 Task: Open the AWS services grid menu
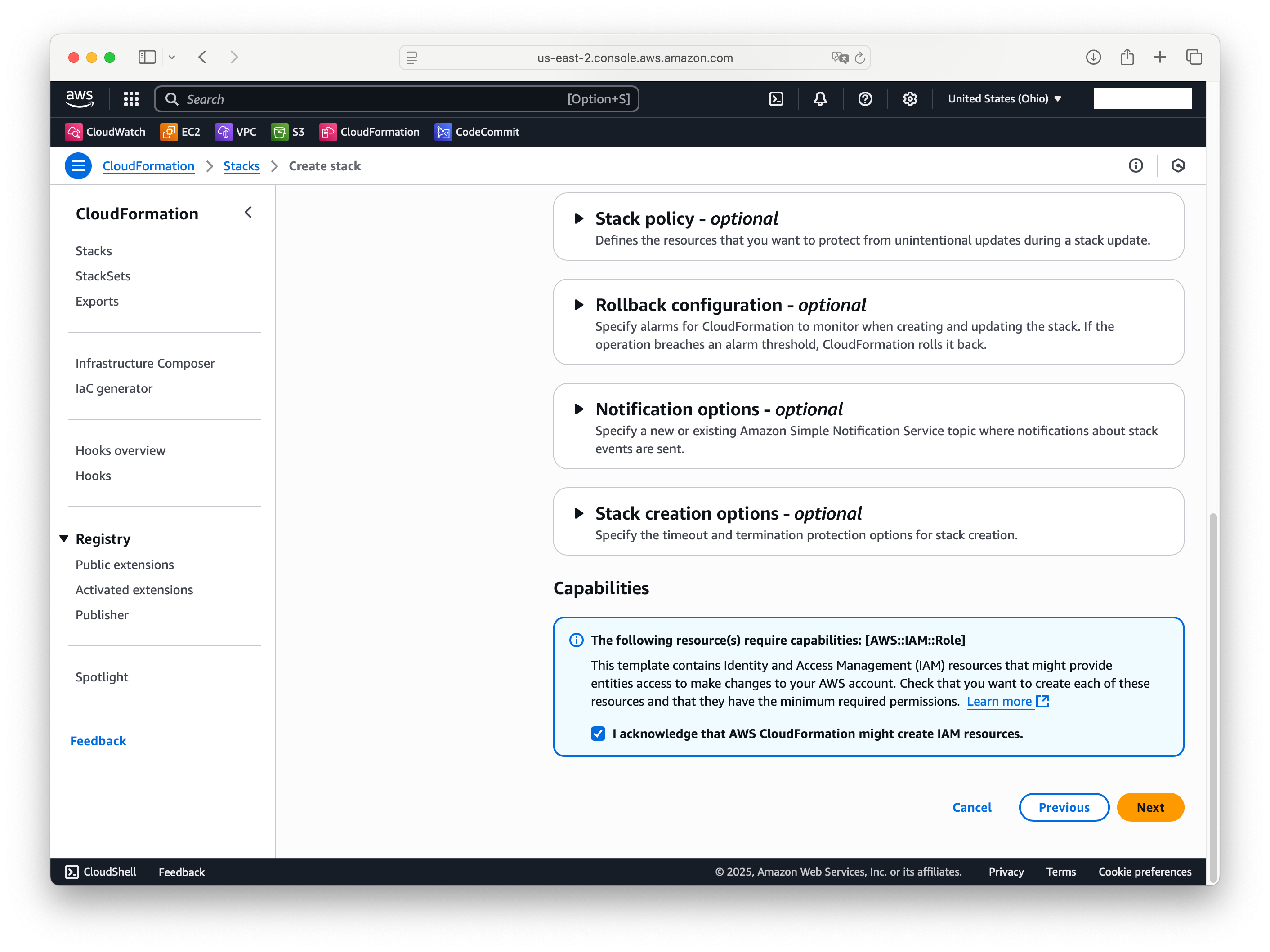(131, 99)
